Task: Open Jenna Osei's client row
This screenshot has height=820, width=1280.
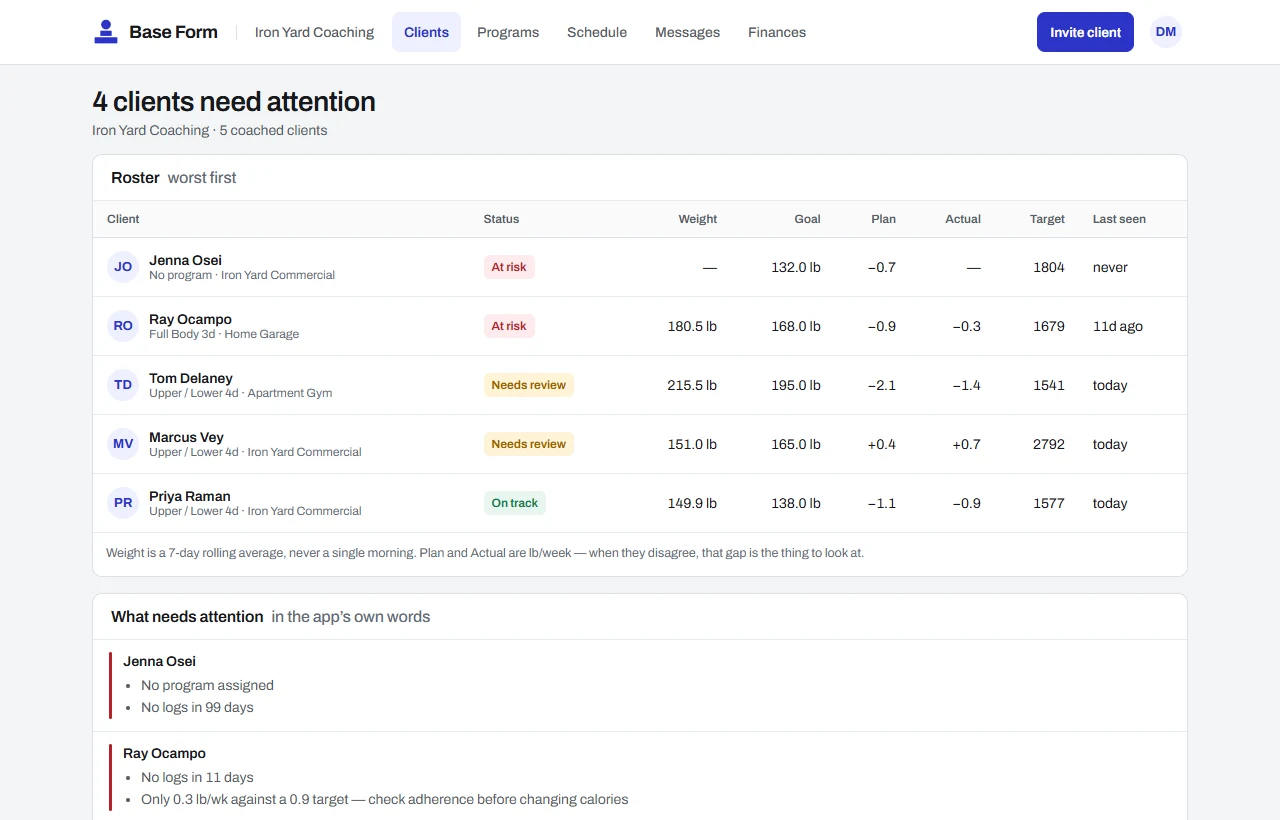Action: tap(640, 267)
